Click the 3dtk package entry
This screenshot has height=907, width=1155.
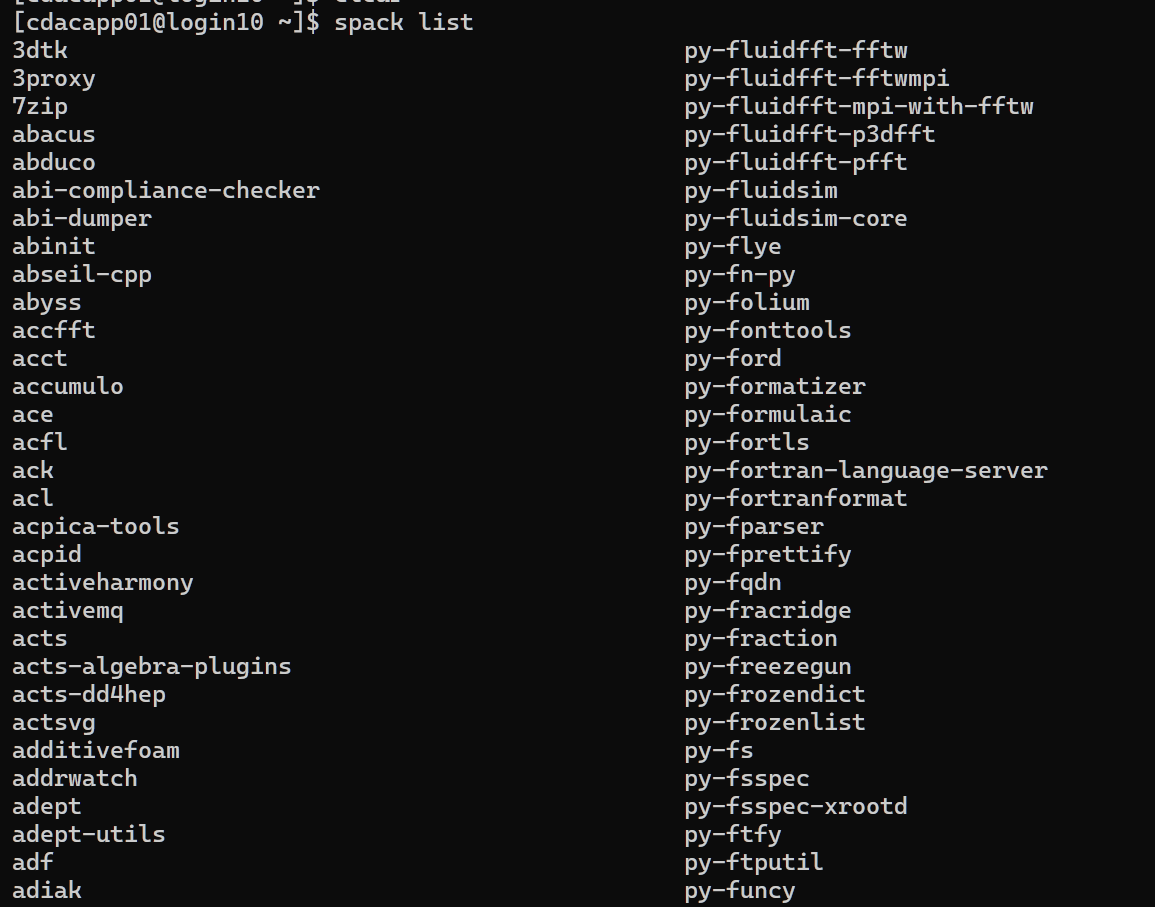(40, 50)
